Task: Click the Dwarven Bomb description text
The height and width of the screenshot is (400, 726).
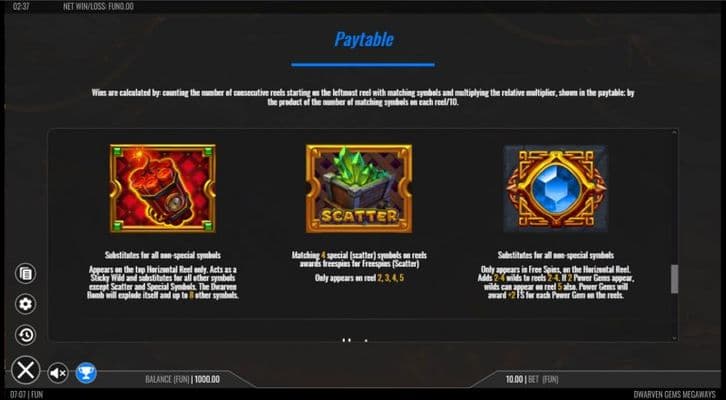Action: point(163,281)
